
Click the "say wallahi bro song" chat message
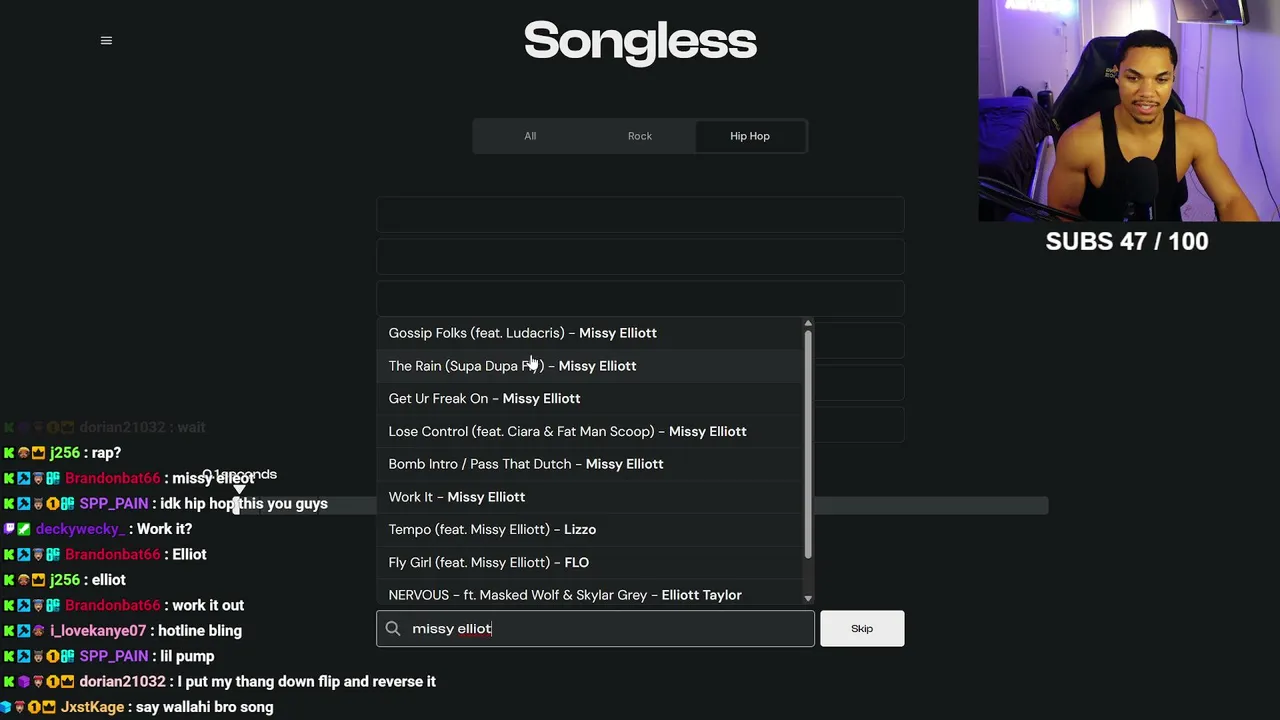click(205, 707)
